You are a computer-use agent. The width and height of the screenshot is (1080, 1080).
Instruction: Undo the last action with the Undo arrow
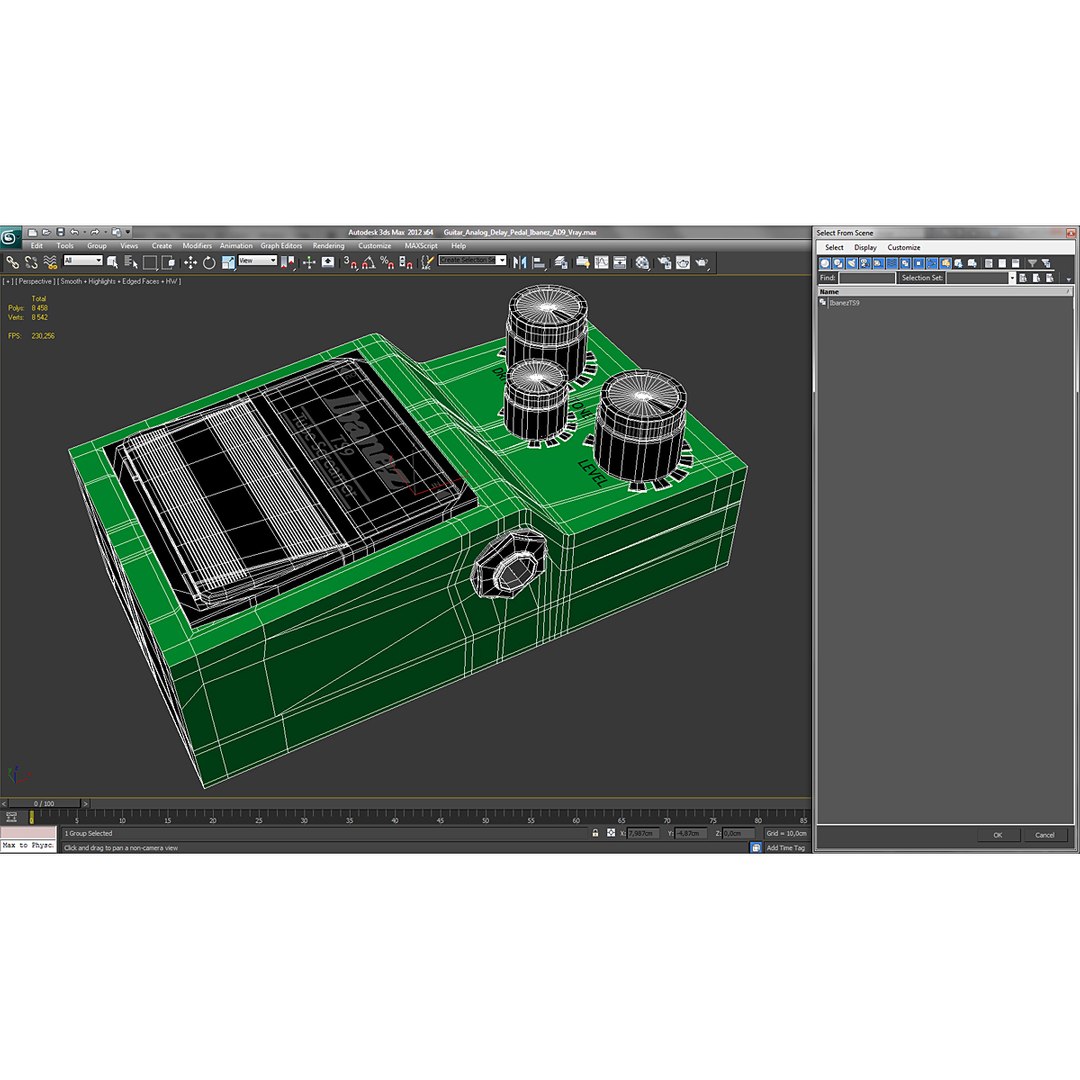pos(74,232)
